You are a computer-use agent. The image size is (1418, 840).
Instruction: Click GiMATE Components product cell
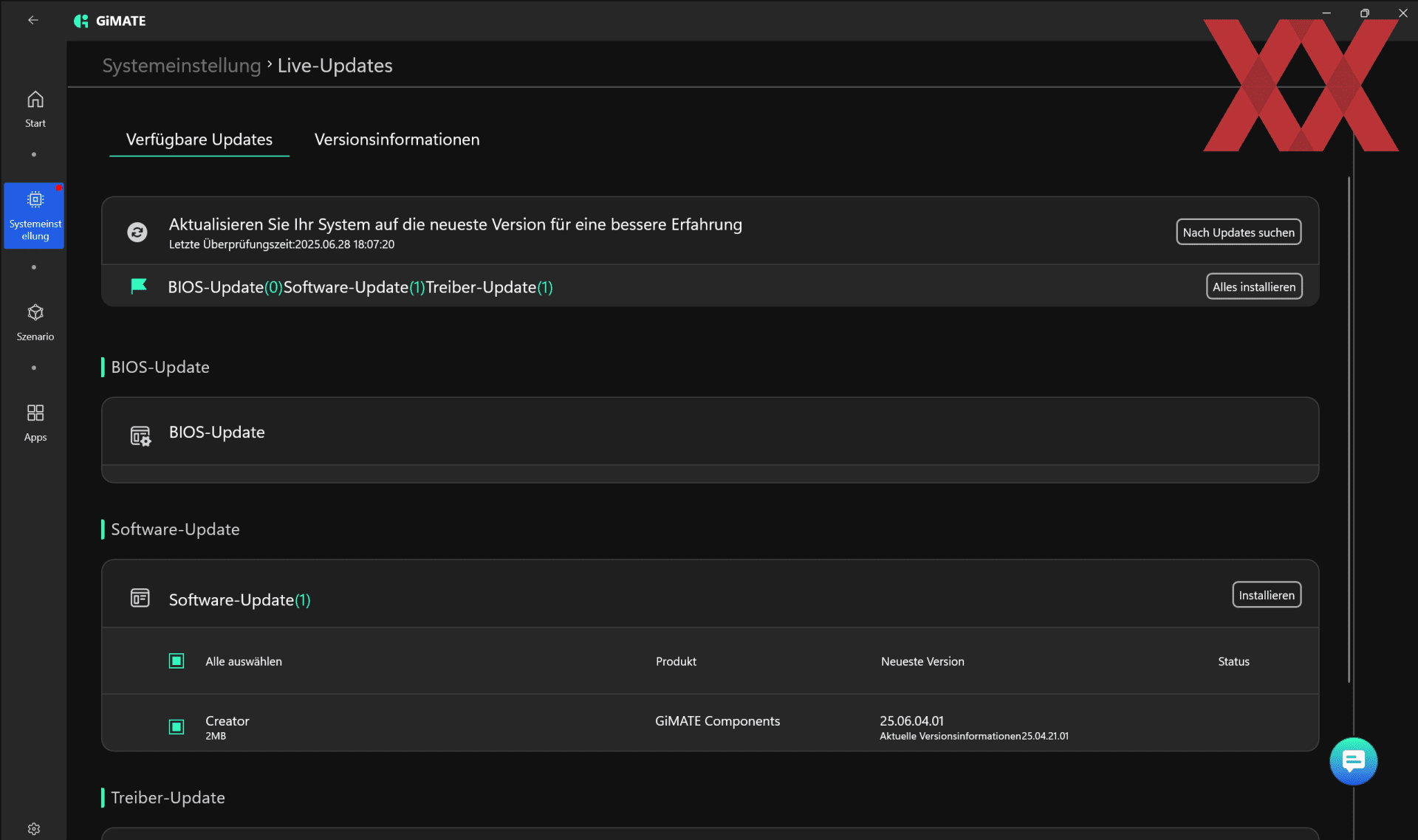point(717,721)
